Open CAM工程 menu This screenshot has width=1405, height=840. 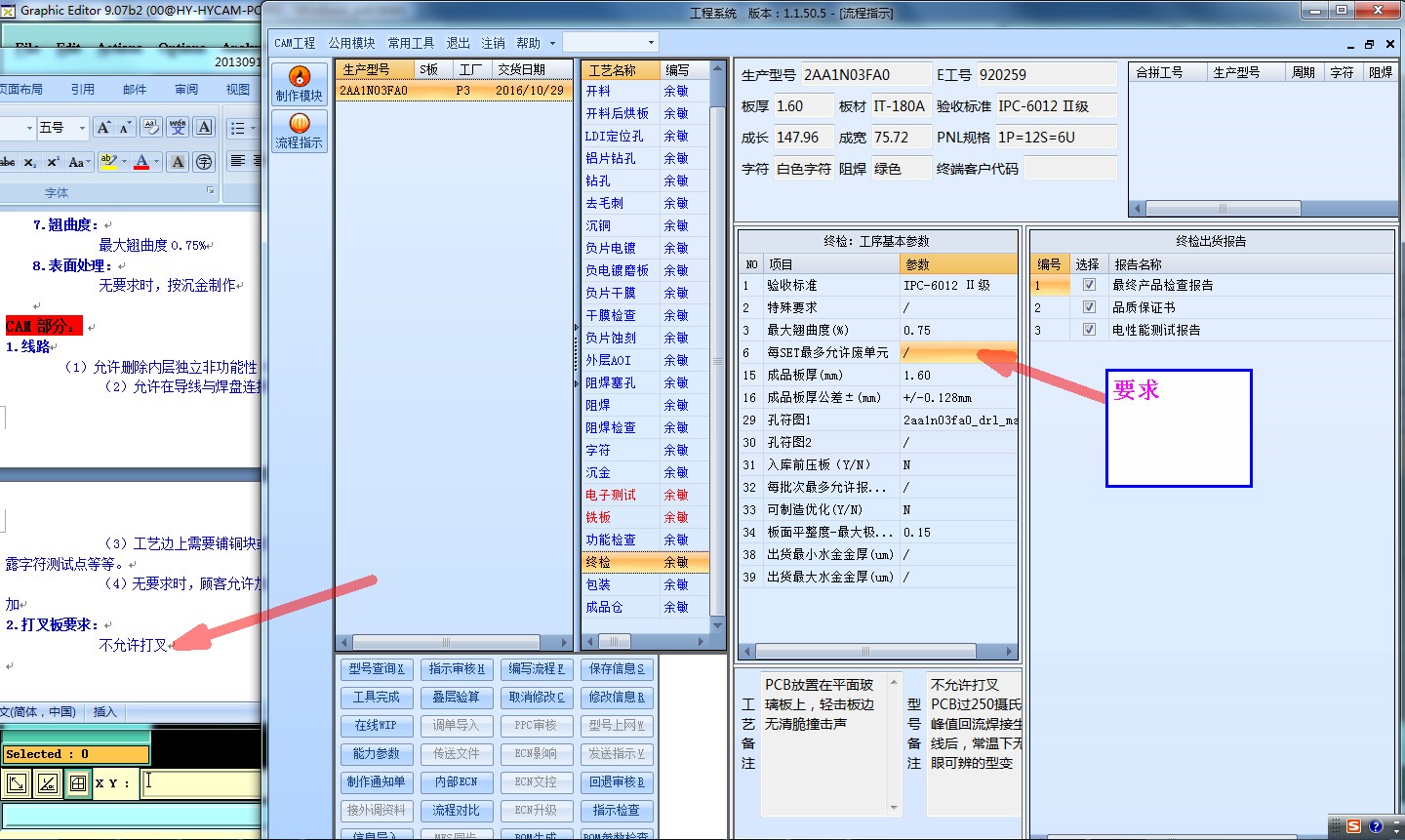[295, 43]
